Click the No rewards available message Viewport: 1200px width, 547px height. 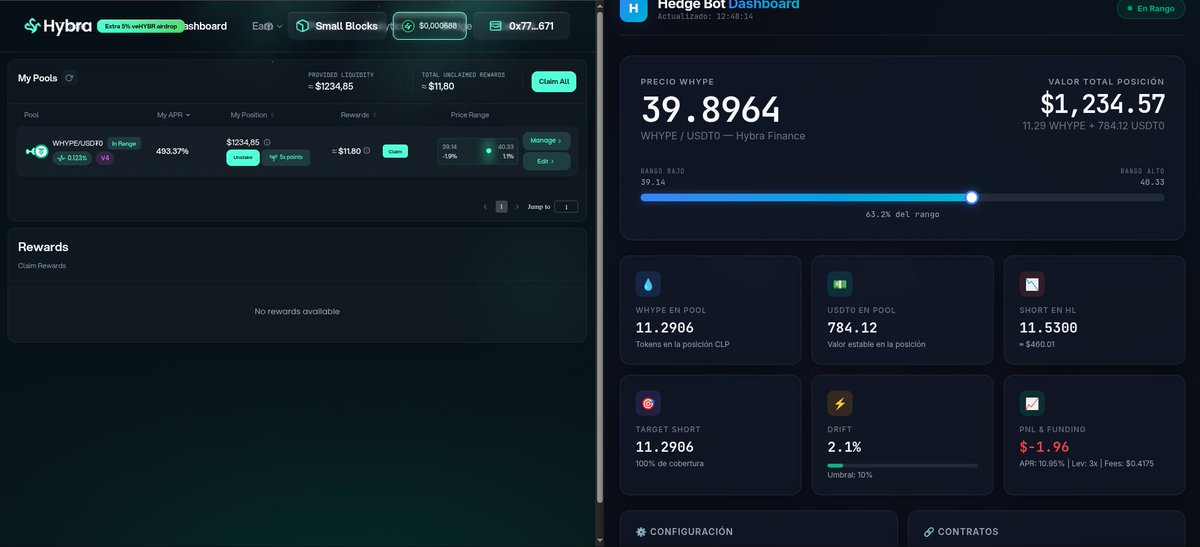297,312
